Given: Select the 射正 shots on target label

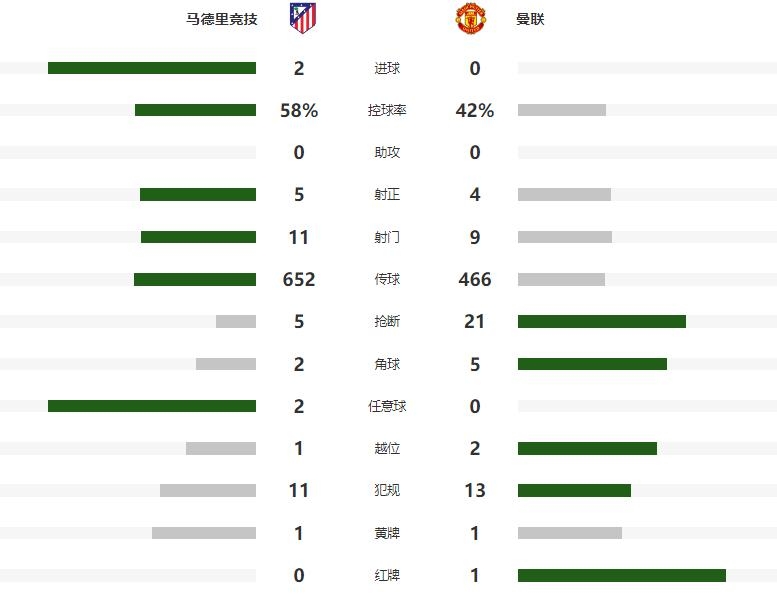Looking at the screenshot, I should tap(387, 194).
